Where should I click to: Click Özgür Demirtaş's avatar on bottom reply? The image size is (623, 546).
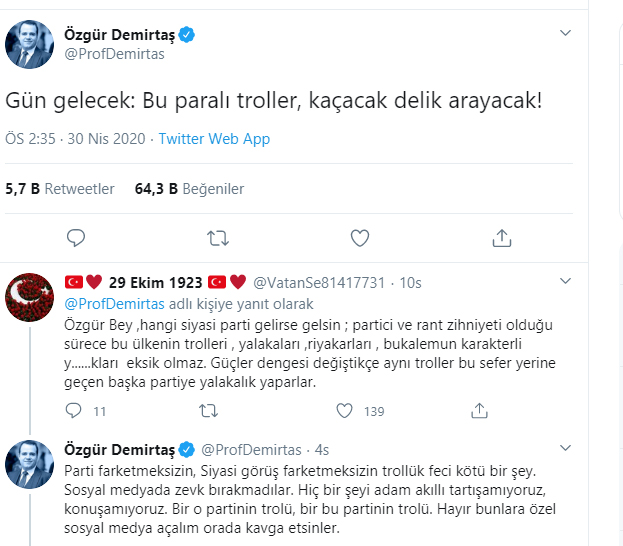tap(30, 464)
